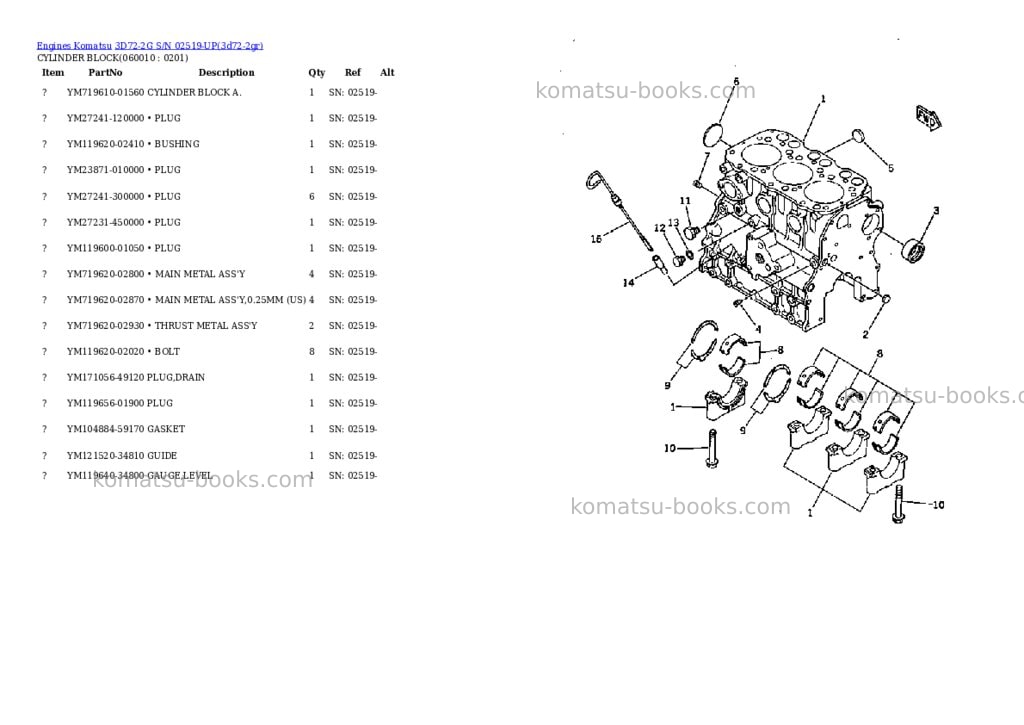This screenshot has width=1024, height=725.
Task: Select part YM119620-02020 BOLT row
Action: point(210,351)
